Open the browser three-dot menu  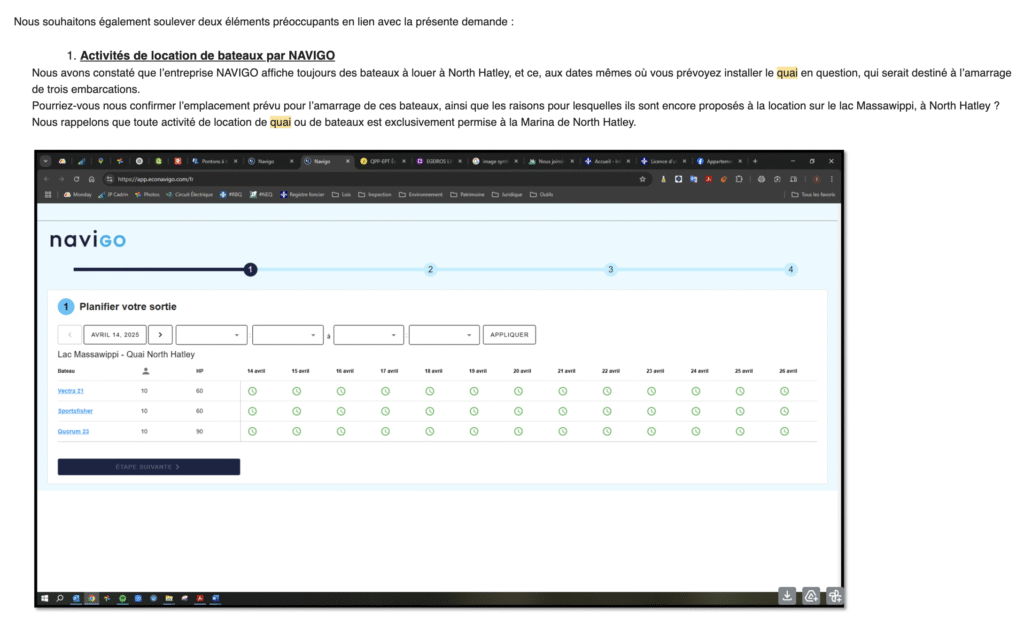[x=831, y=179]
